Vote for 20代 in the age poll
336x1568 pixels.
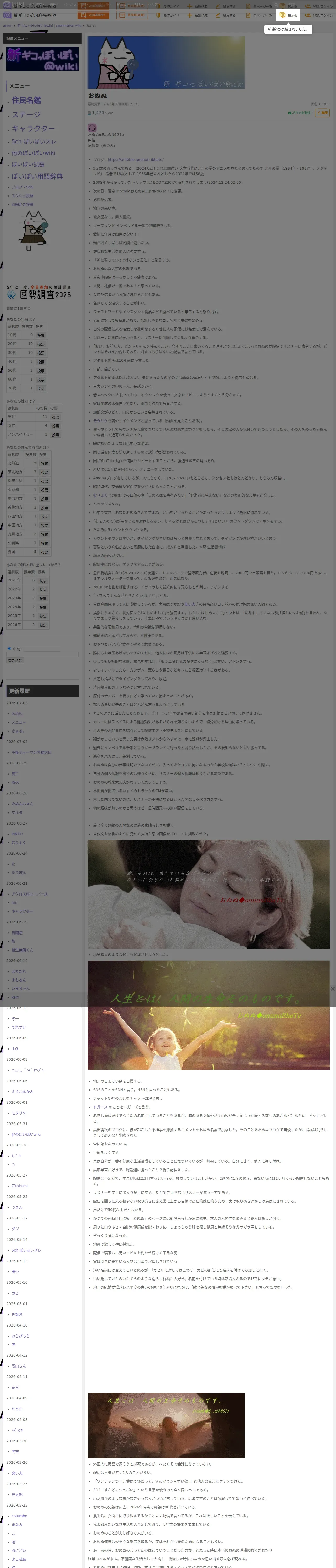(40, 344)
